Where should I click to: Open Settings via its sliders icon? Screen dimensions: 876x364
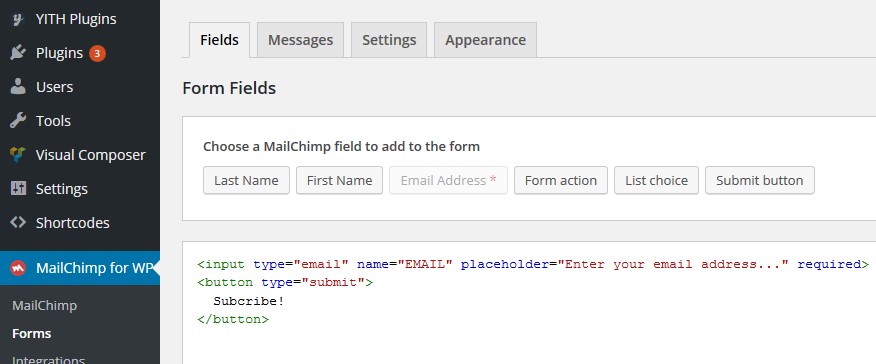click(18, 189)
